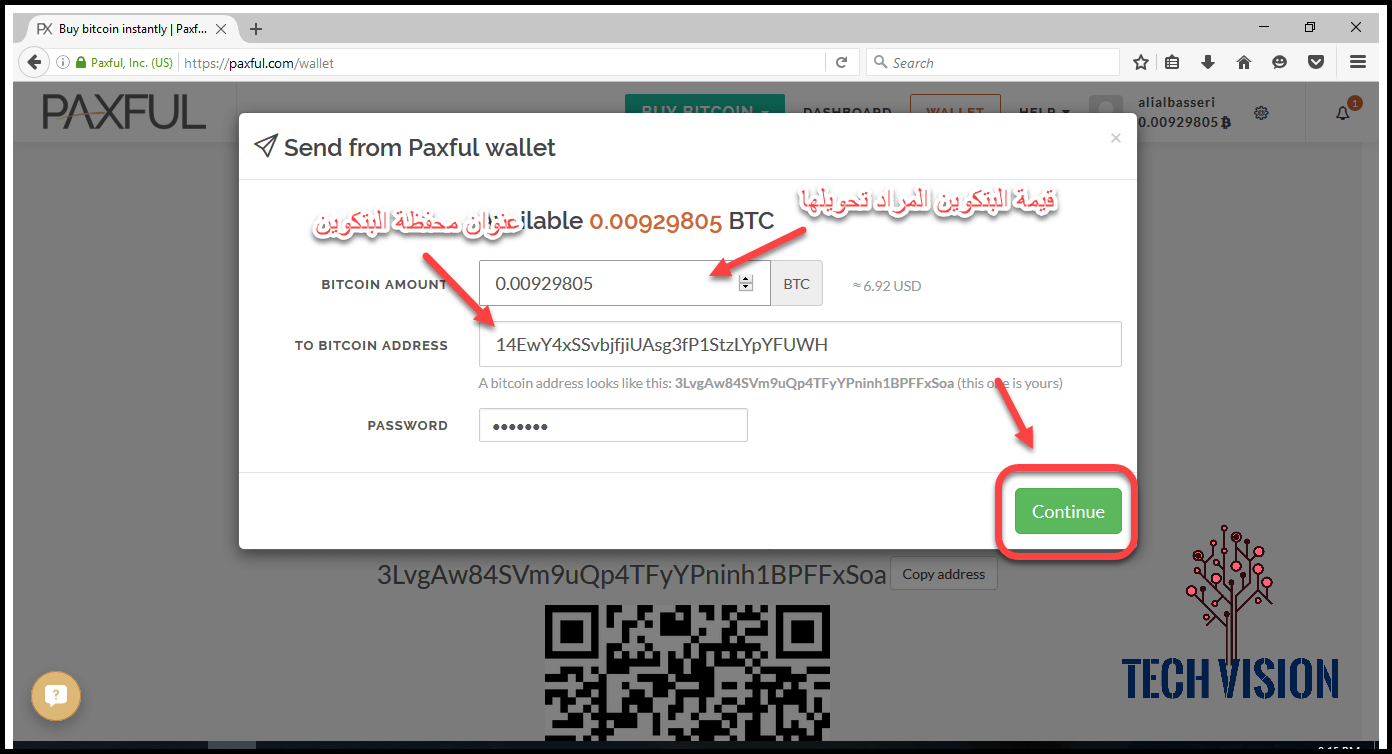The image size is (1392, 754).
Task: Close the Send from Paxful wallet dialog
Action: click(1116, 138)
